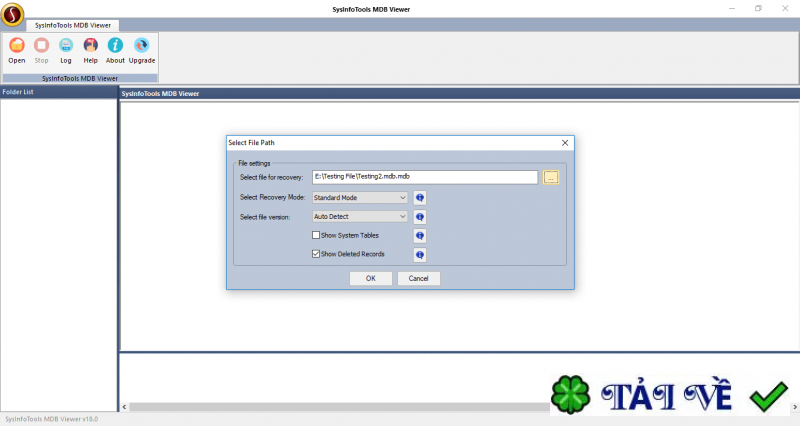The width and height of the screenshot is (800, 426).
Task: Click Cancel in Select File Path dialog
Action: coord(418,279)
